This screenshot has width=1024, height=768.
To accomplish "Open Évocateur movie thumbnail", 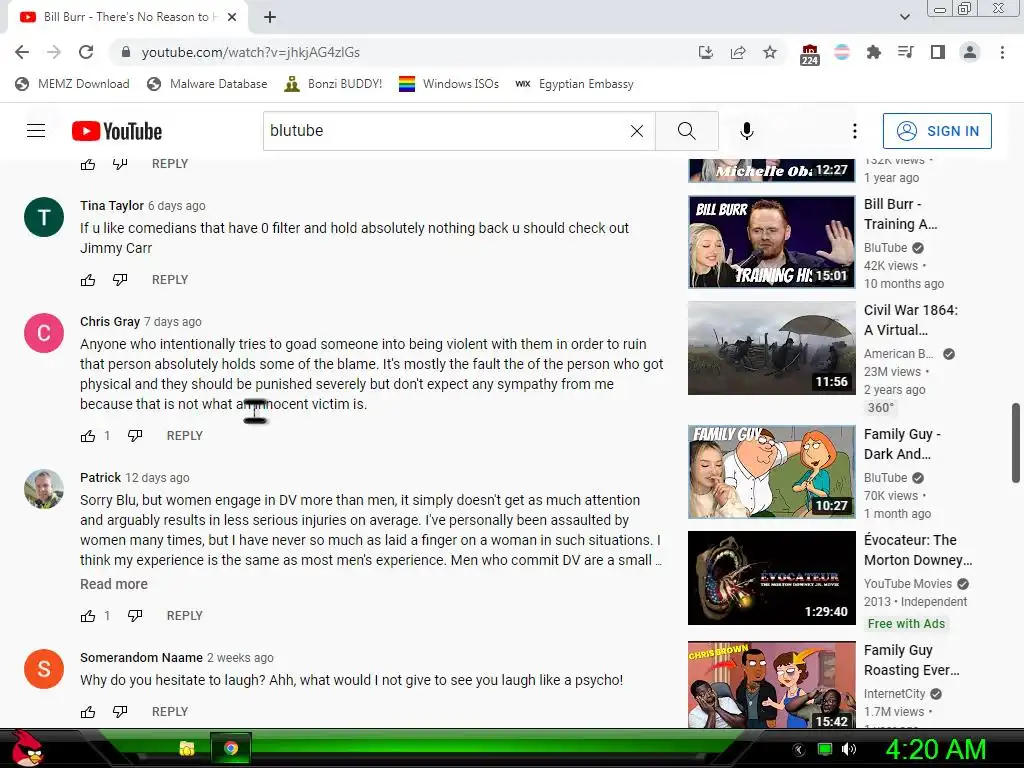I will point(771,578).
